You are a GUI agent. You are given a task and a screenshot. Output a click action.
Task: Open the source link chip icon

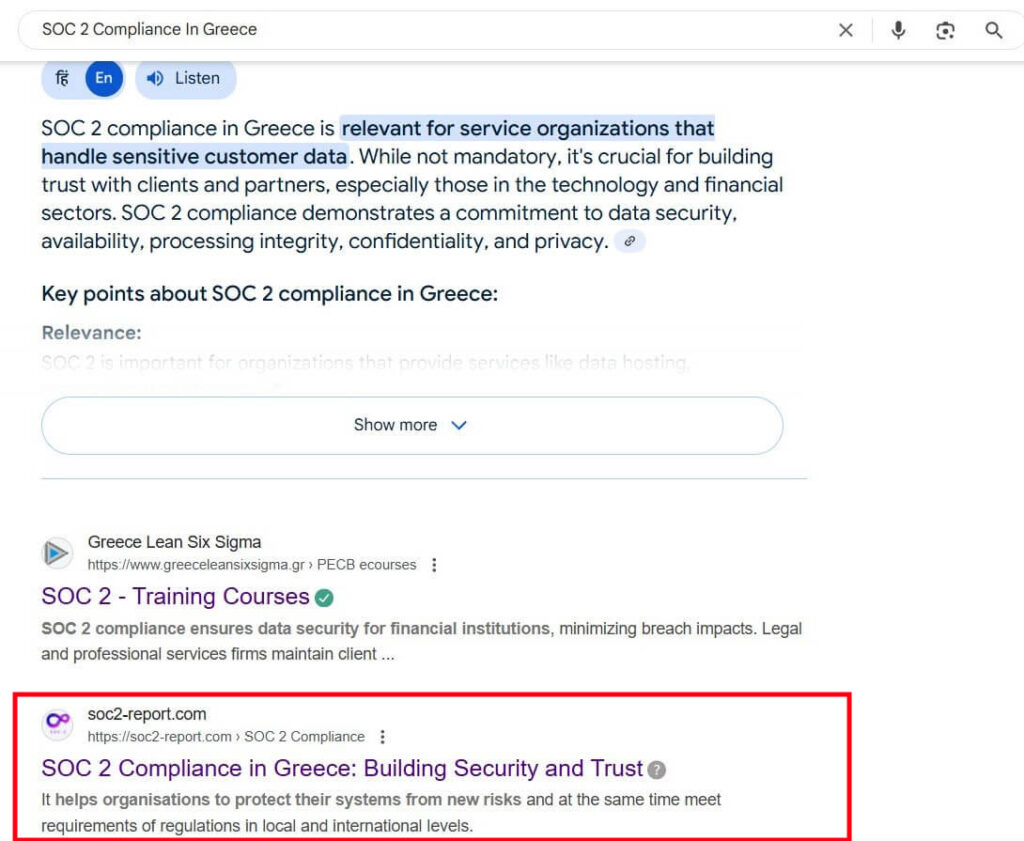click(x=630, y=241)
